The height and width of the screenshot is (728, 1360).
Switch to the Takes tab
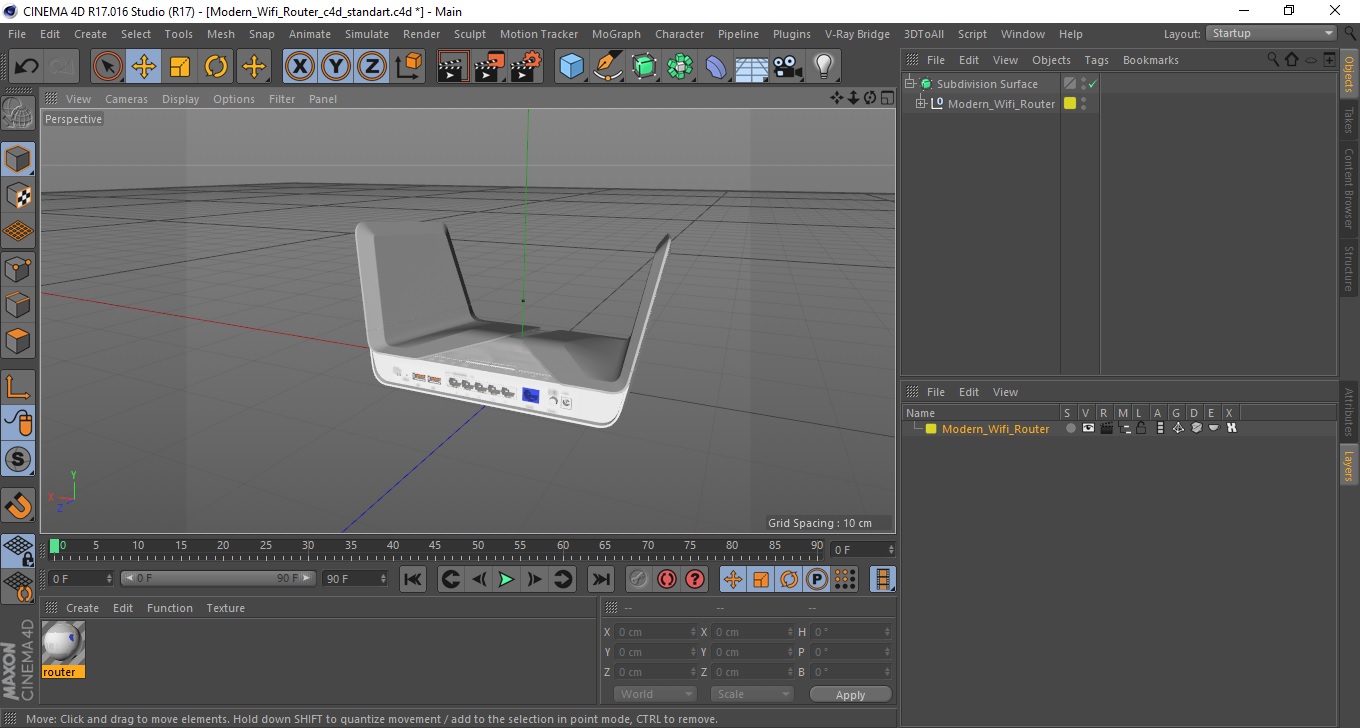(x=1349, y=120)
